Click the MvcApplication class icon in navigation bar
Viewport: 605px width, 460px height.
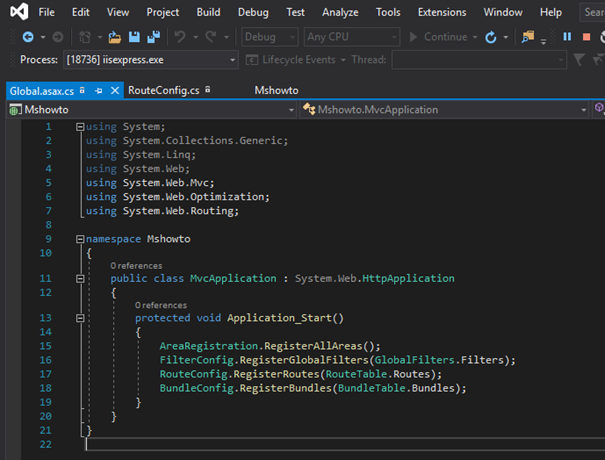coord(309,110)
